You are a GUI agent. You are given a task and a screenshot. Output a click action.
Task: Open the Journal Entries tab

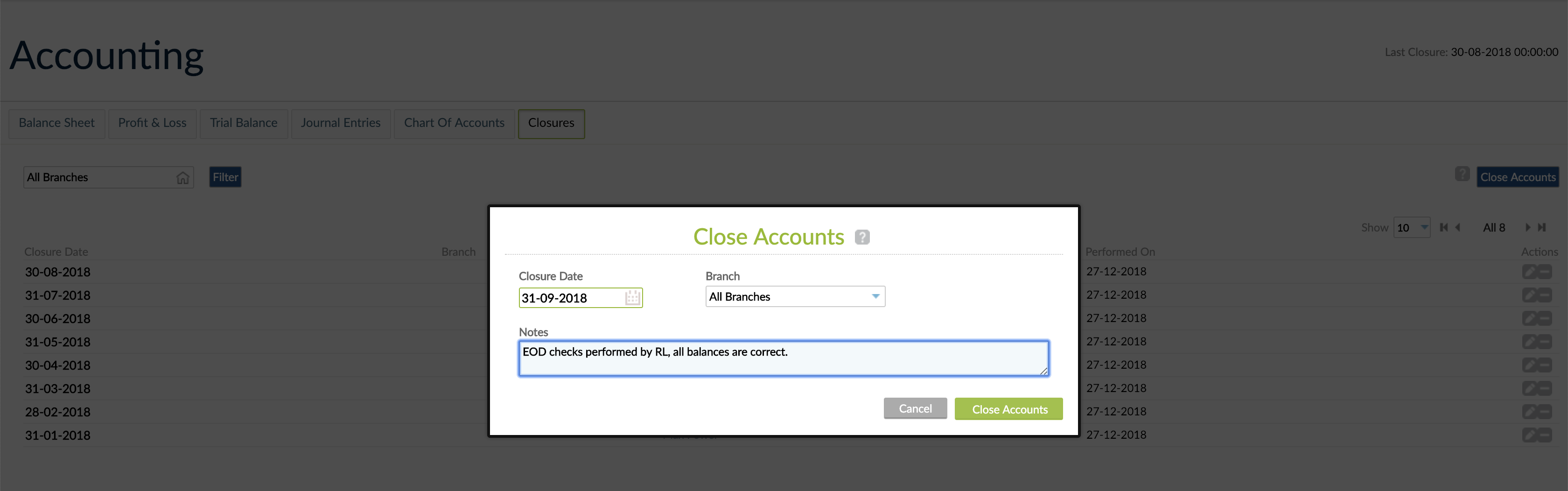click(341, 123)
